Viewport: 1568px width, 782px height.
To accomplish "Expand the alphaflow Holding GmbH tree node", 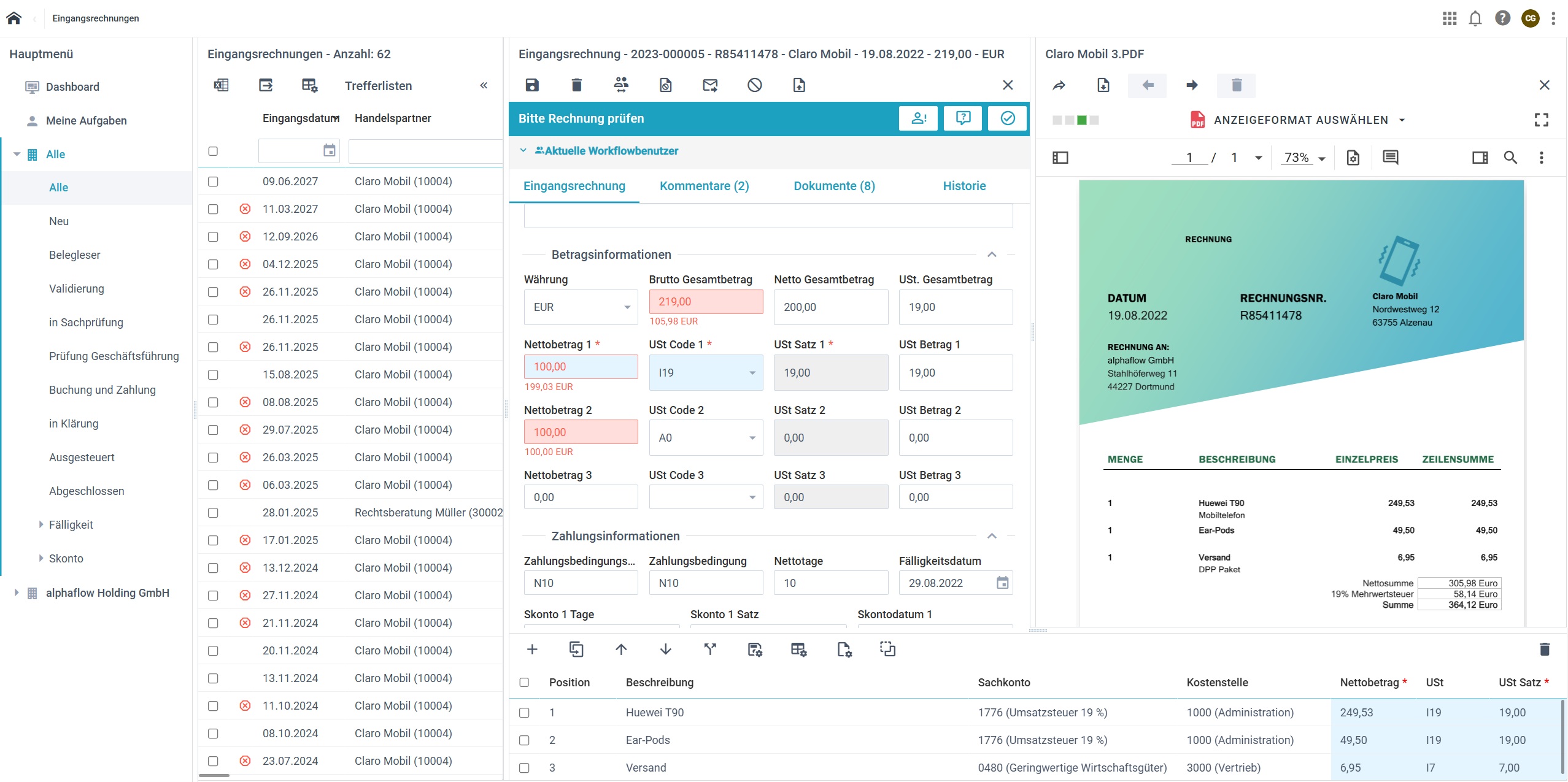I will 17,593.
